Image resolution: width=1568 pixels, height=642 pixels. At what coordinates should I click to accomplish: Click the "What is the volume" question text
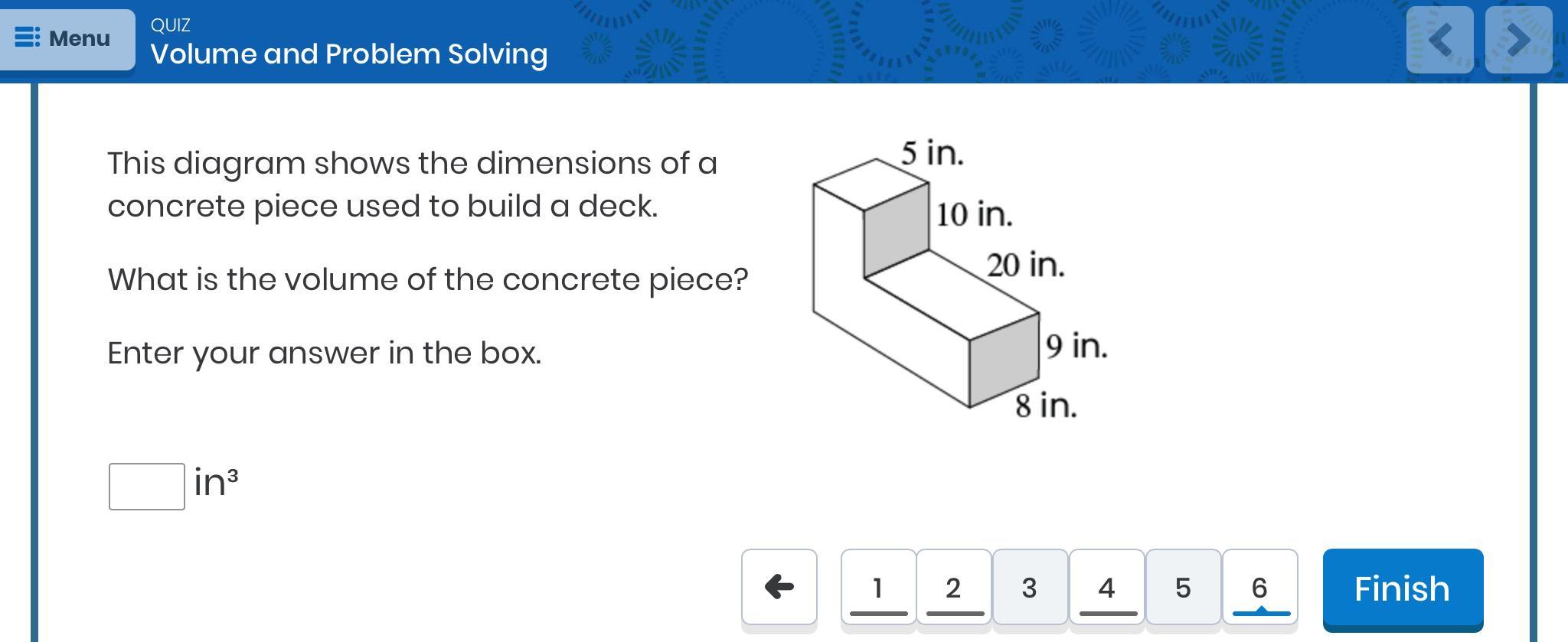(x=427, y=279)
